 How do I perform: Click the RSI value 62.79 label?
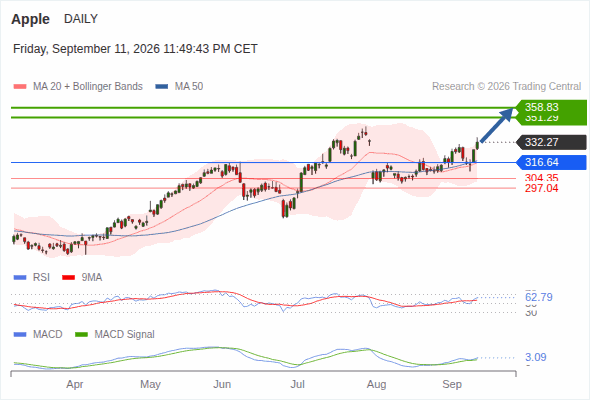pos(539,297)
